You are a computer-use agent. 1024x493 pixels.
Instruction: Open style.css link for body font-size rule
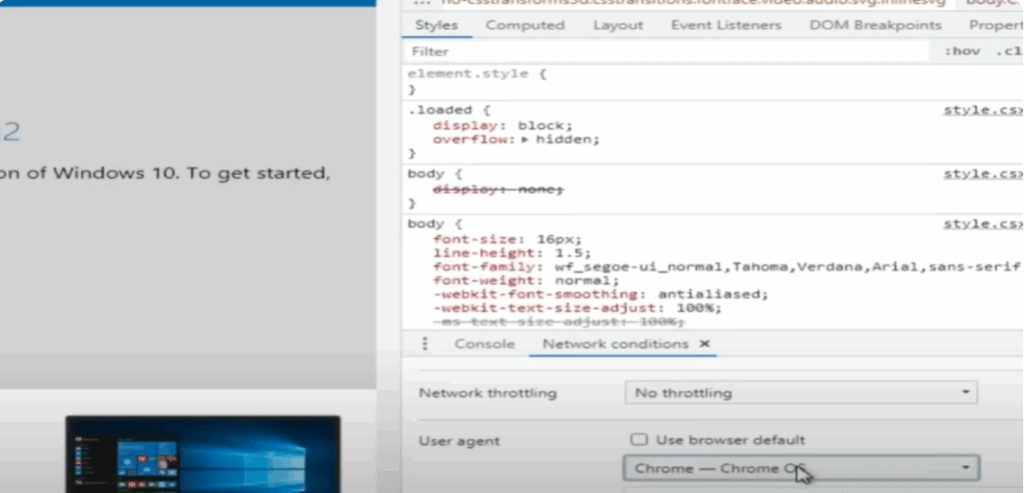(983, 224)
